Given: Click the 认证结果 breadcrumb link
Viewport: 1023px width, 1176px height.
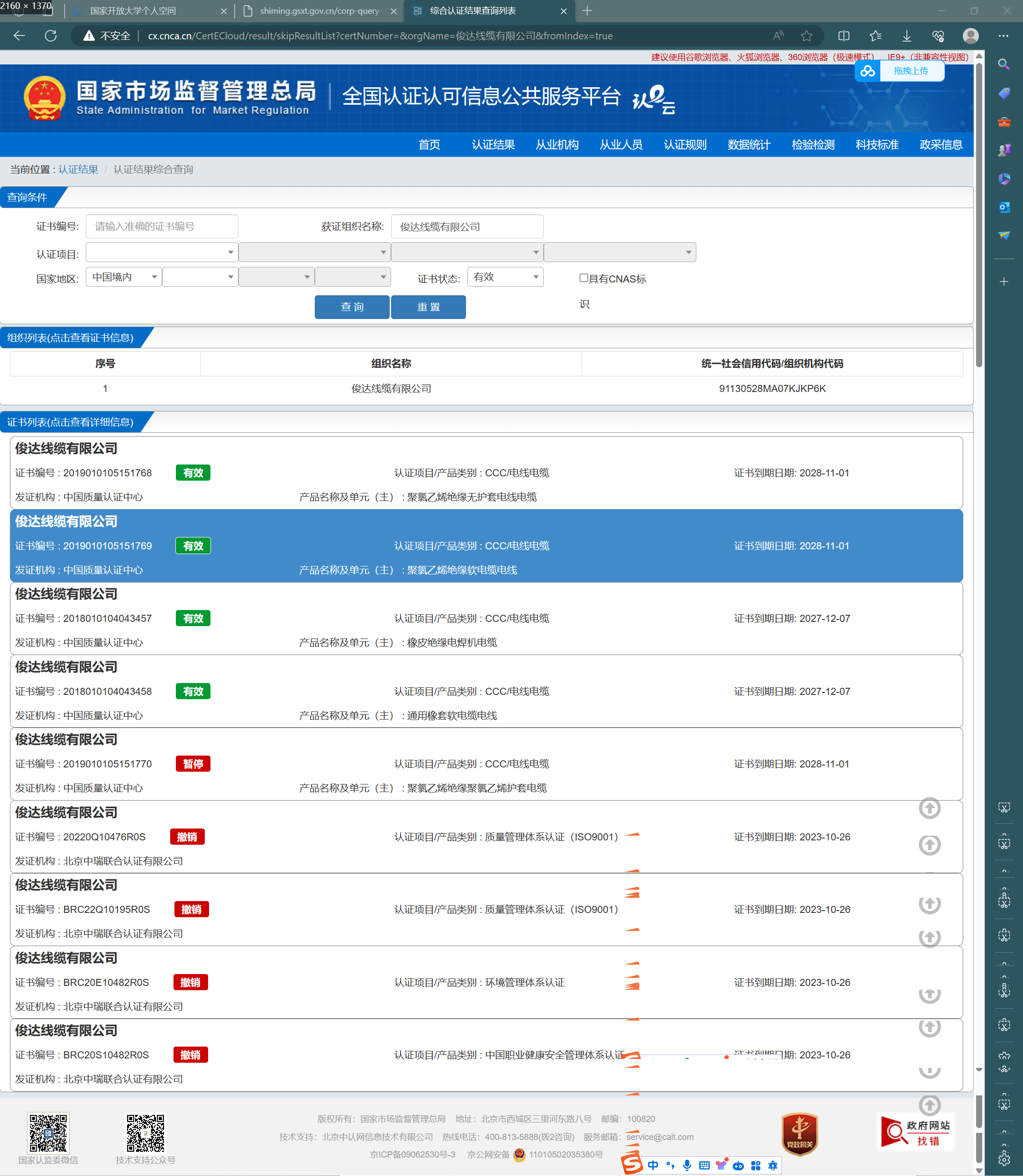Looking at the screenshot, I should click(x=78, y=170).
